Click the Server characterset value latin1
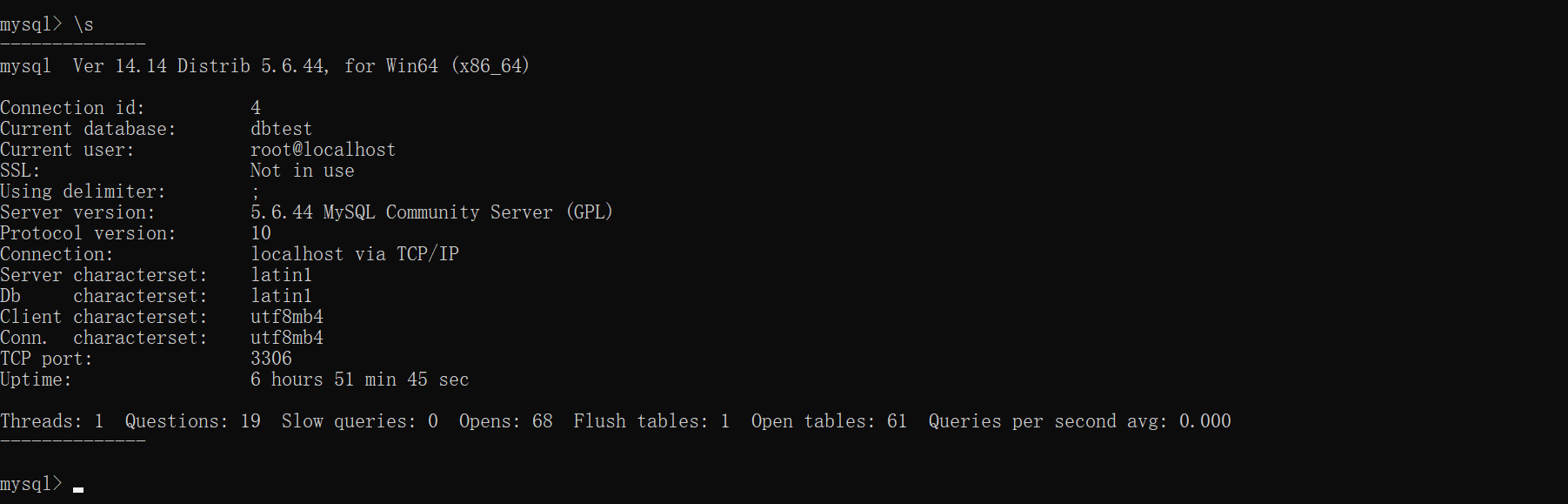Viewport: 1568px width, 504px height. 281,275
